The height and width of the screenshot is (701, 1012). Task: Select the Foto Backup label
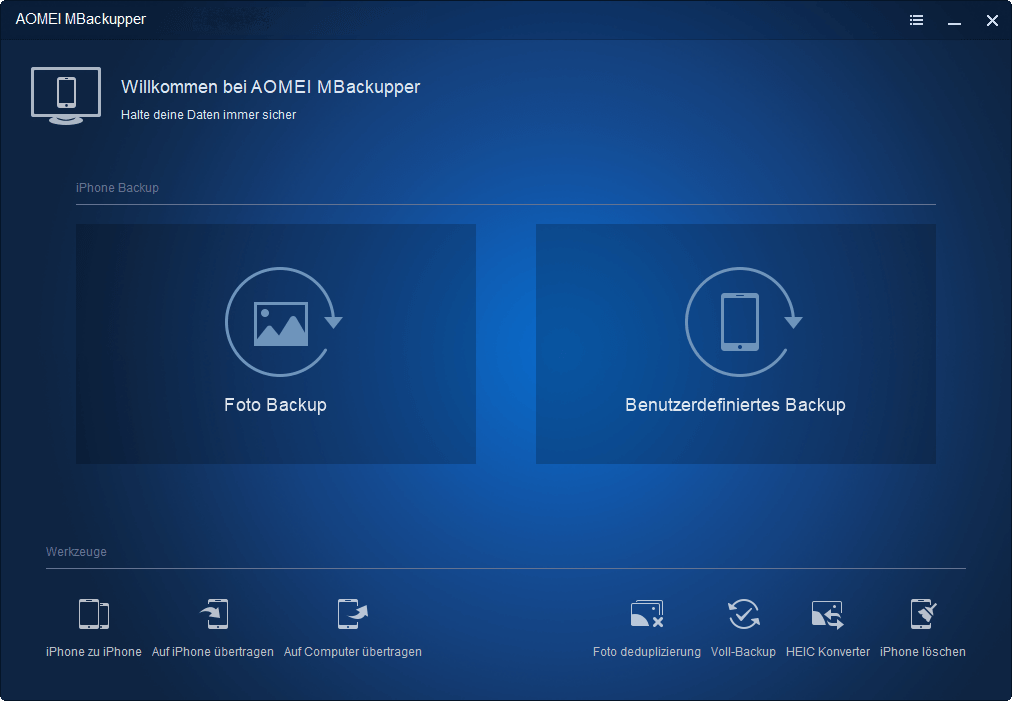276,405
